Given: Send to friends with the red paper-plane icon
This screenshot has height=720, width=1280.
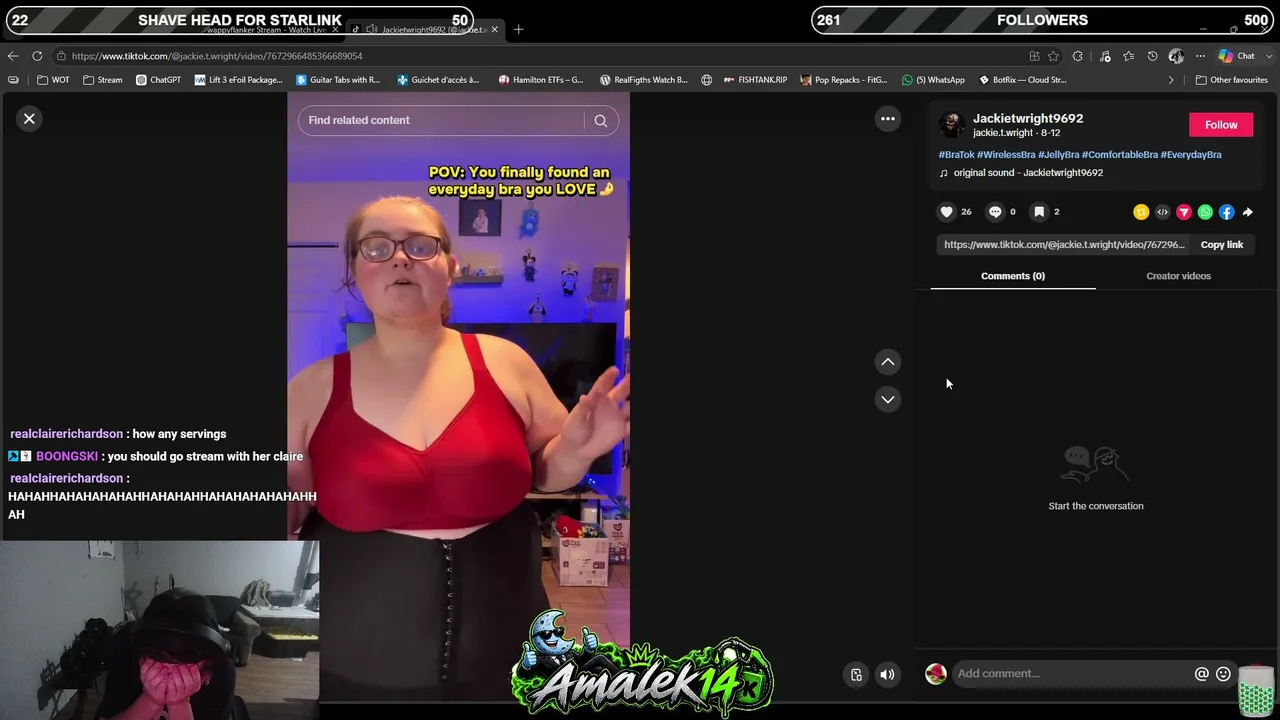Looking at the screenshot, I should click(x=1184, y=212).
